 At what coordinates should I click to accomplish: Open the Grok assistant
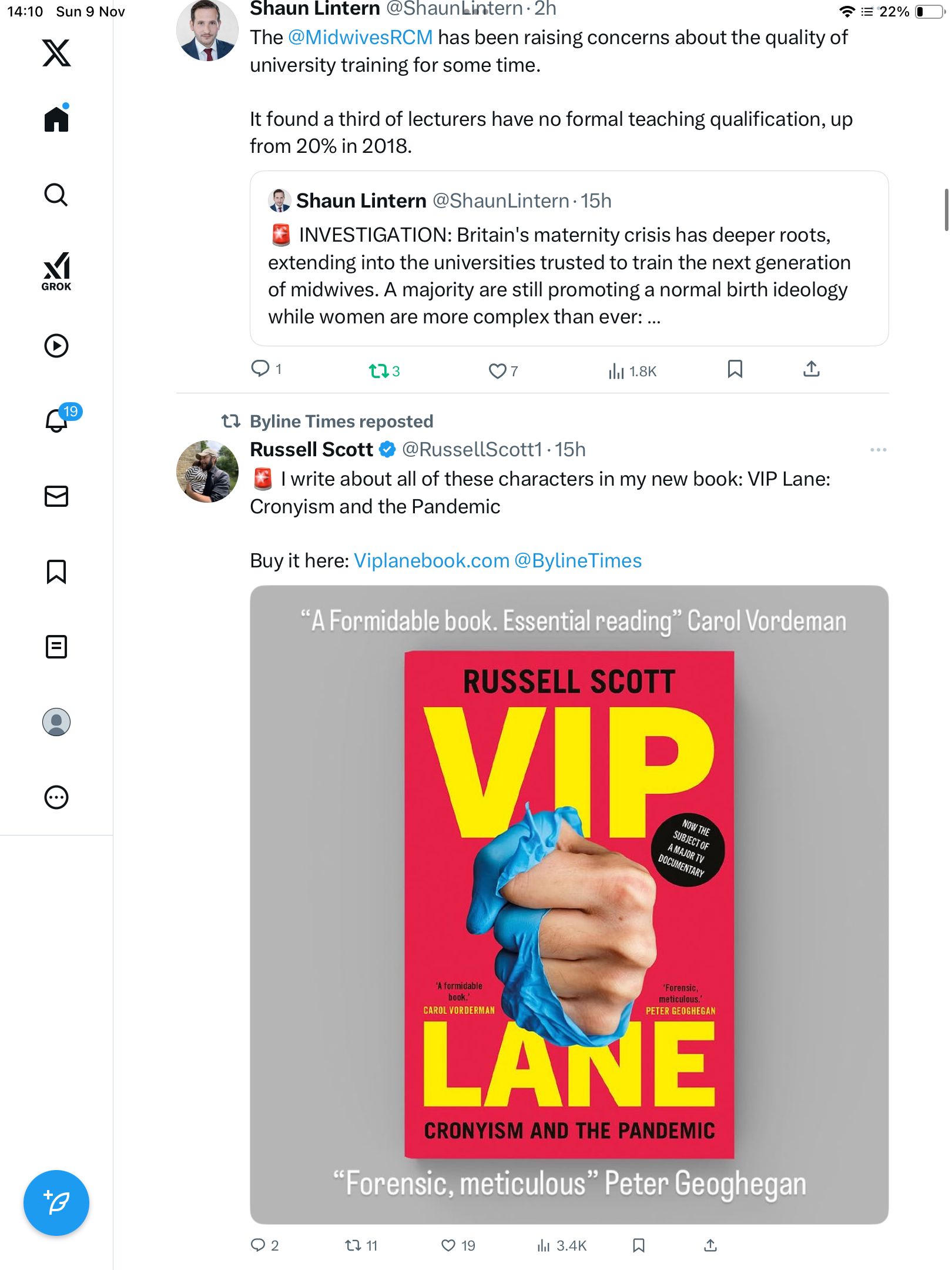pyautogui.click(x=56, y=271)
